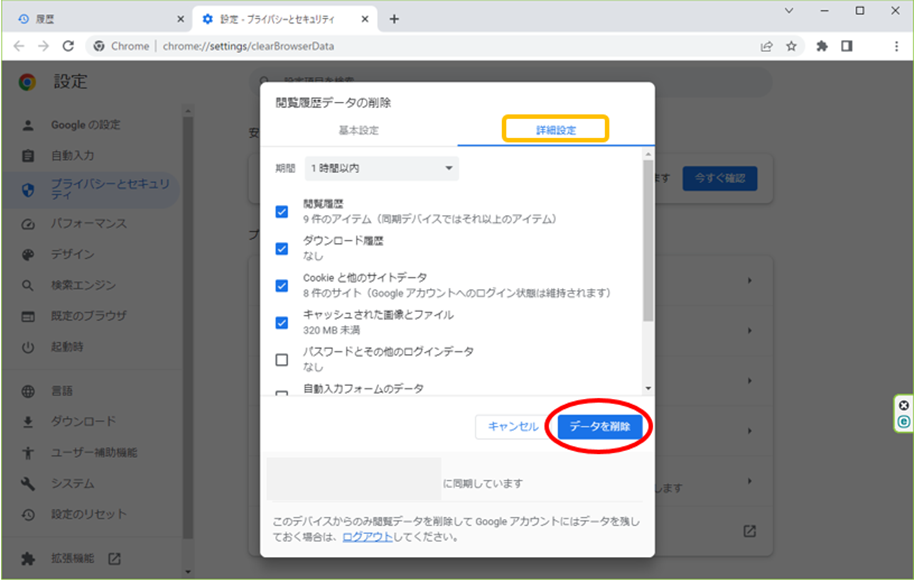The width and height of the screenshot is (914, 582).
Task: Open Chrome three-dot menu
Action: click(897, 46)
